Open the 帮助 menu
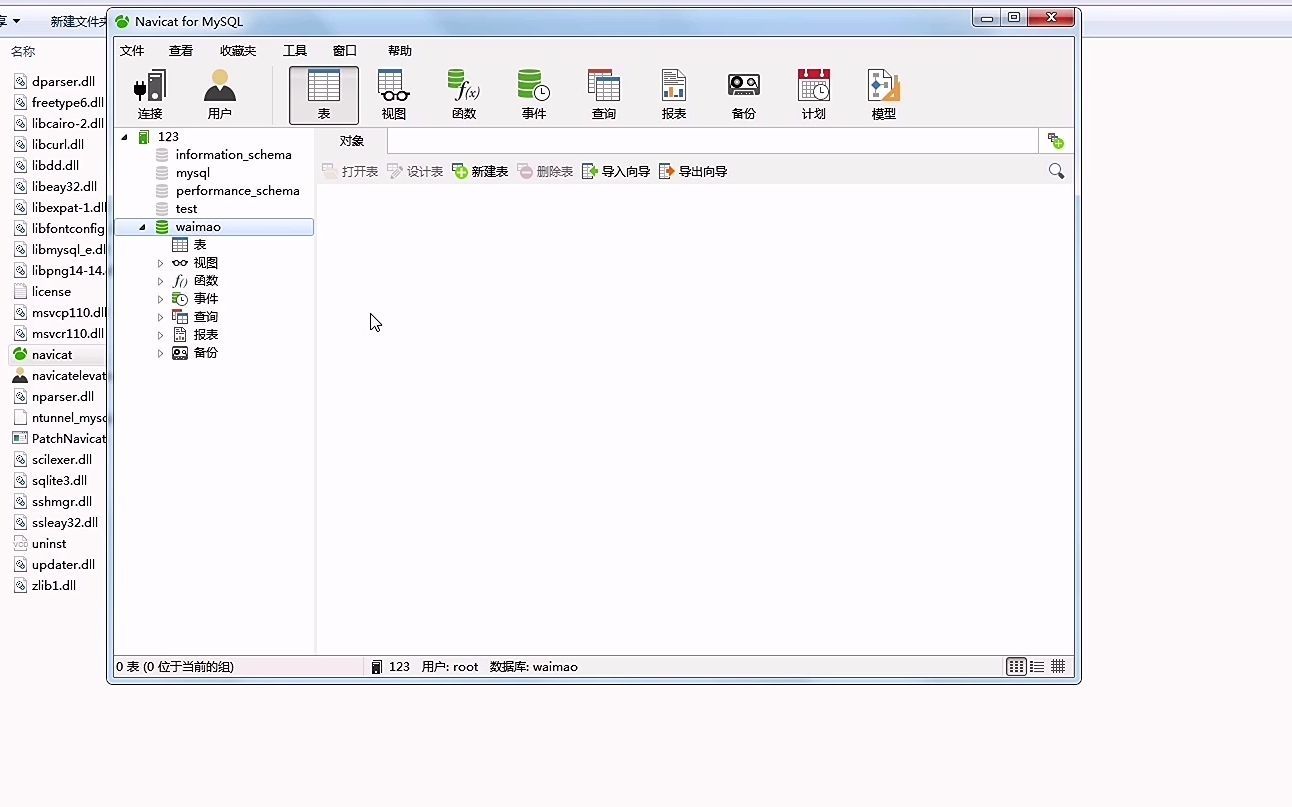The image size is (1292, 807). pyautogui.click(x=400, y=51)
